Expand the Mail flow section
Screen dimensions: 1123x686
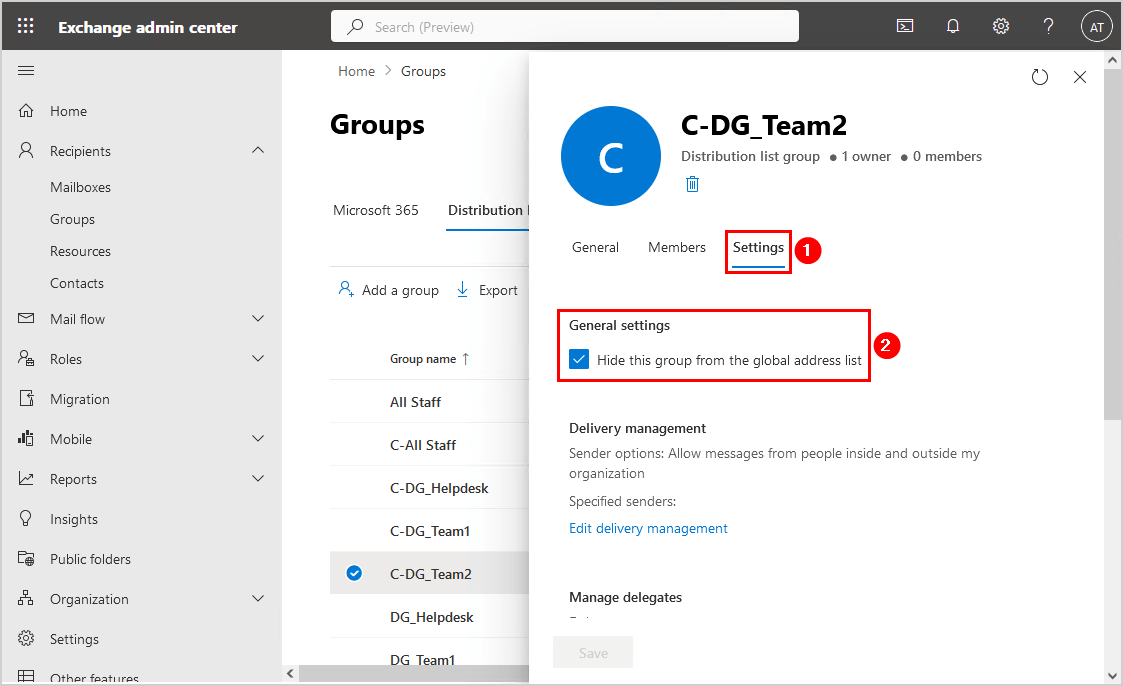coord(258,319)
